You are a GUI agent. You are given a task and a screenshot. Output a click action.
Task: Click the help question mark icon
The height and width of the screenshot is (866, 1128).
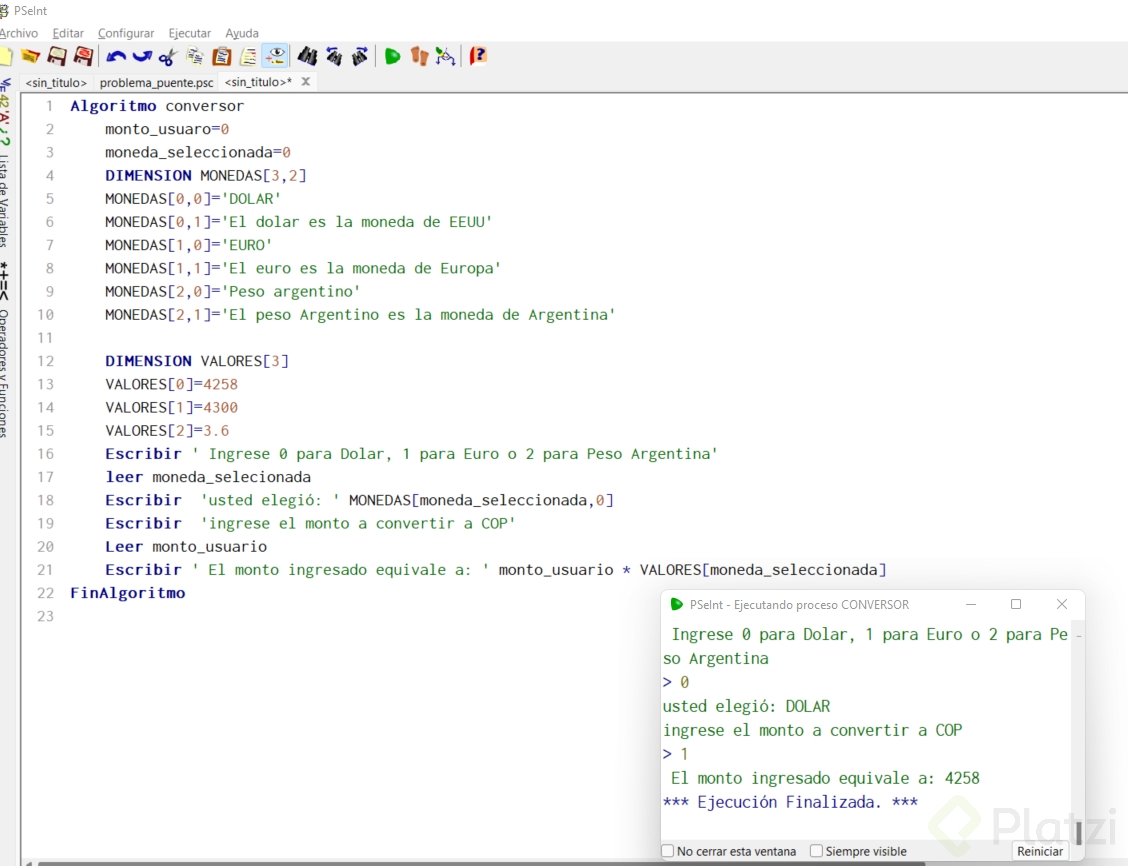(478, 57)
